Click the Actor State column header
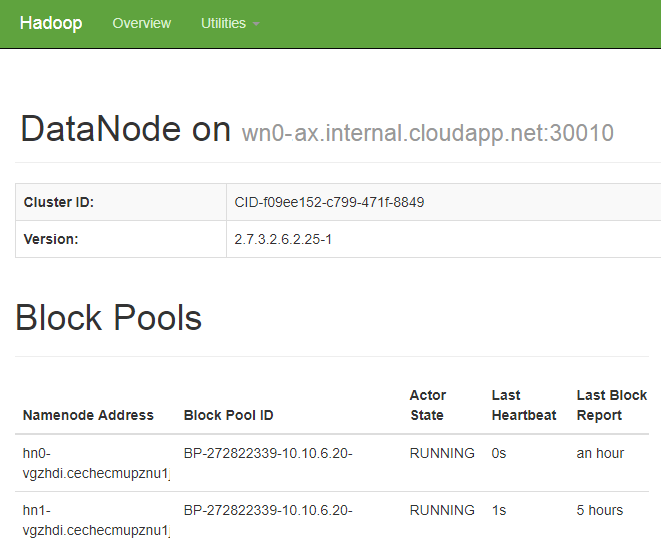This screenshot has width=661, height=560. tap(428, 405)
